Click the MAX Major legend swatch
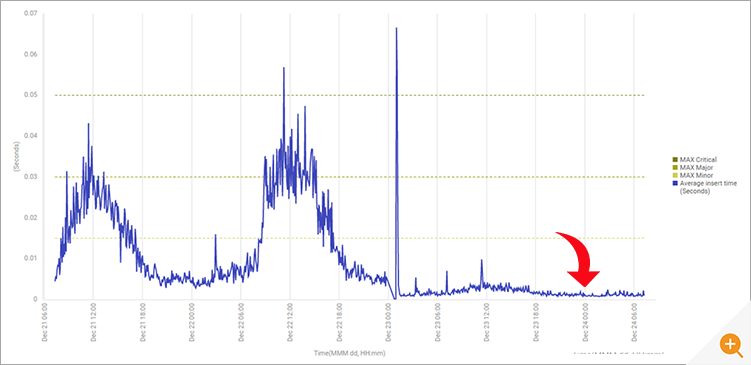 coord(675,168)
